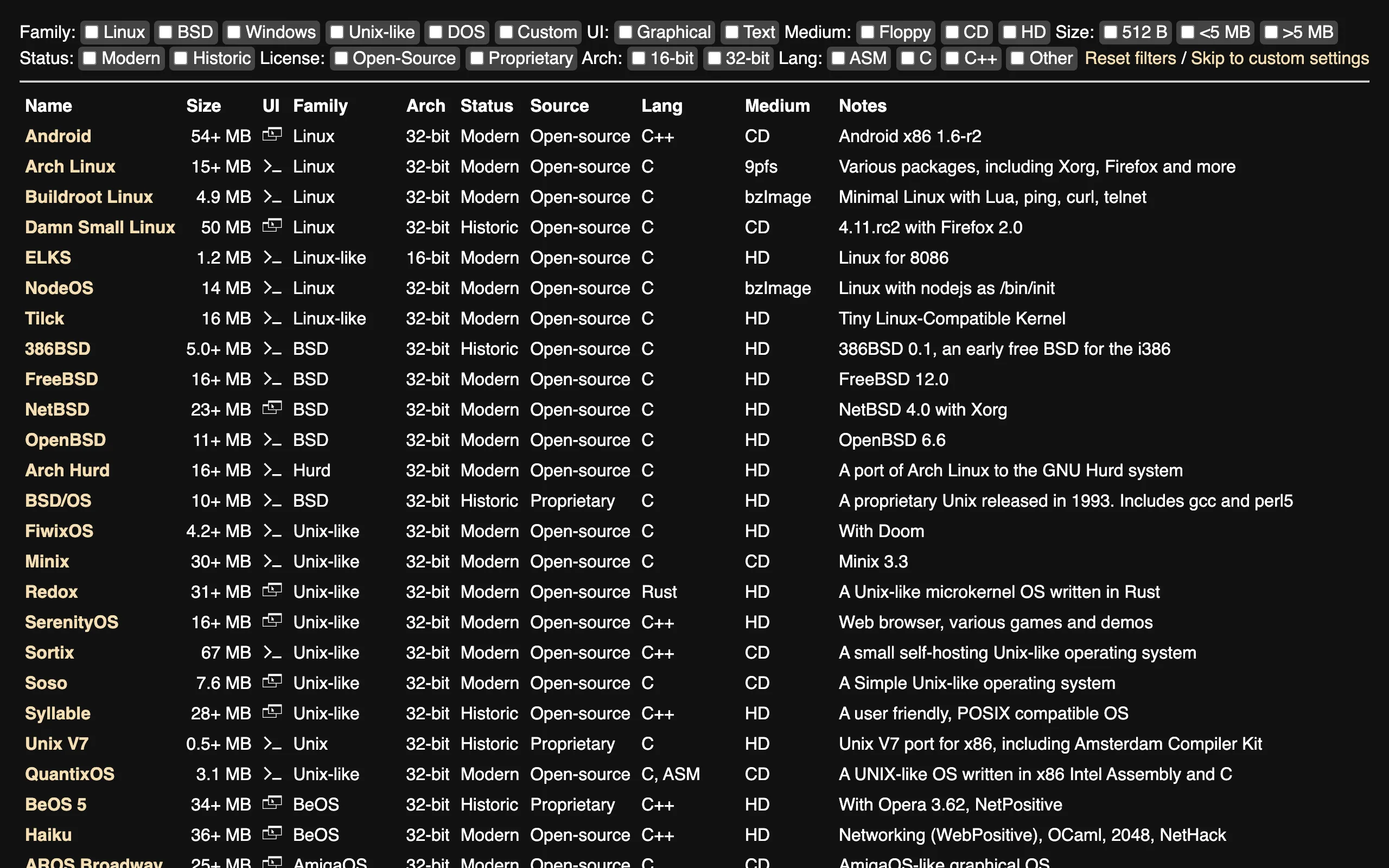Tick the HD medium filter
Image resolution: width=1389 pixels, height=868 pixels.
[1010, 32]
